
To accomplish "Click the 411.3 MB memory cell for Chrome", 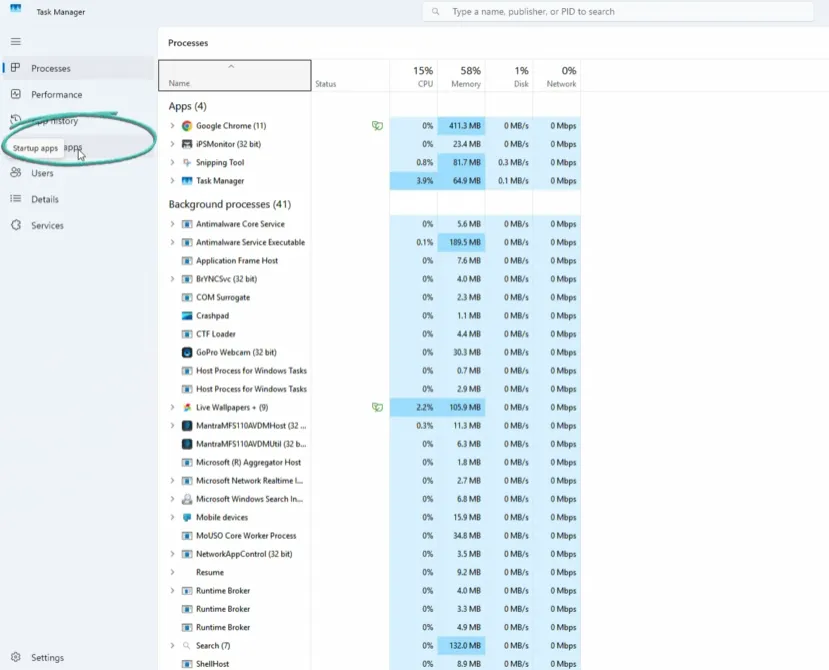I will [461, 126].
